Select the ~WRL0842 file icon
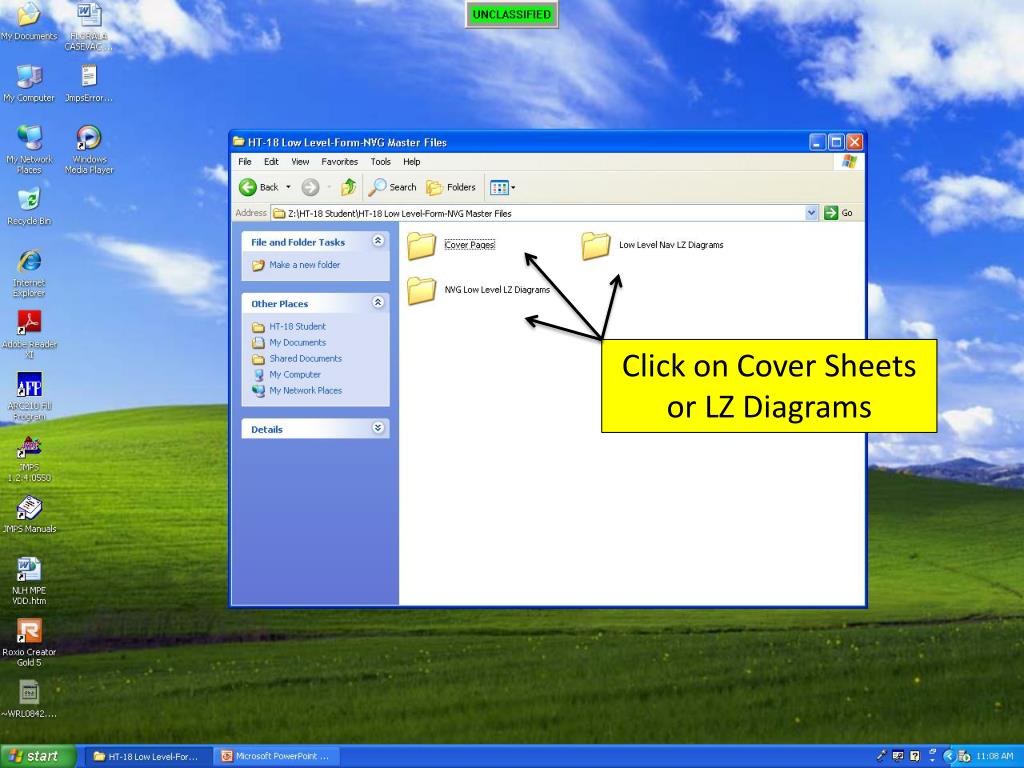The image size is (1024, 768). (x=29, y=699)
